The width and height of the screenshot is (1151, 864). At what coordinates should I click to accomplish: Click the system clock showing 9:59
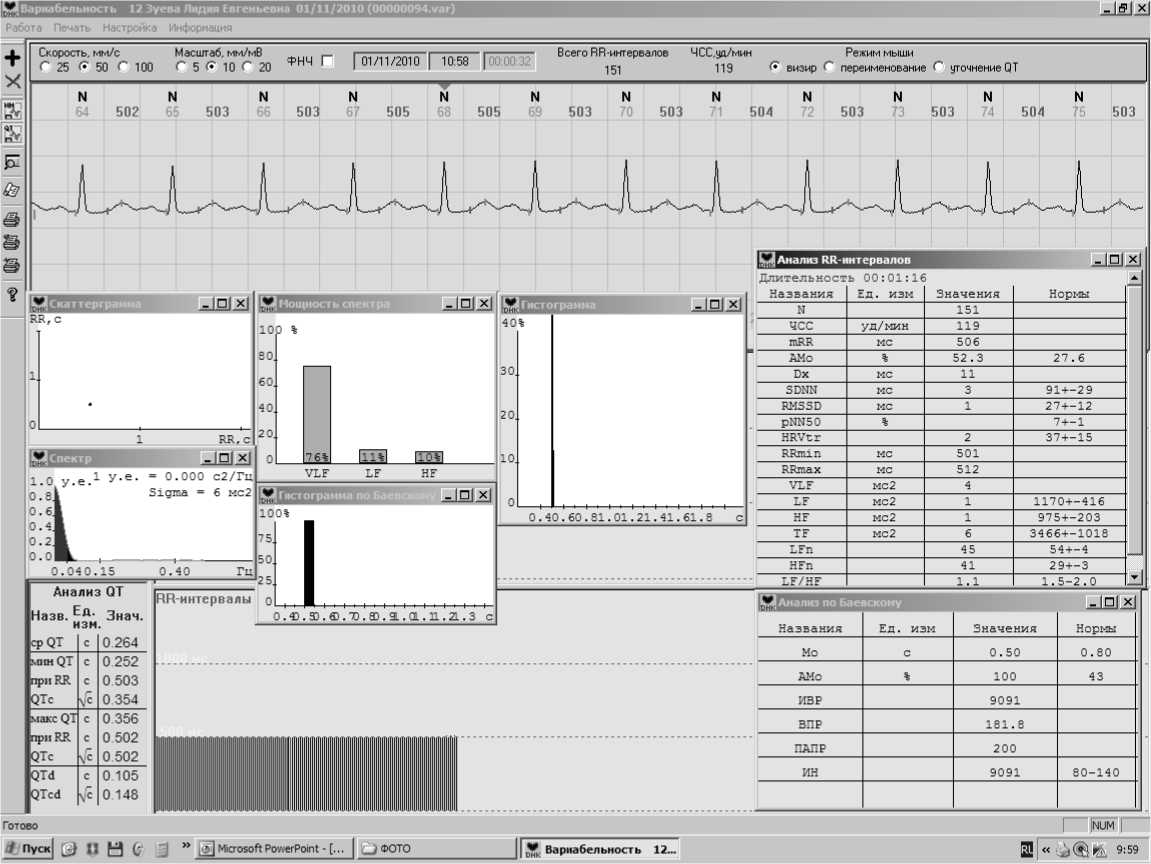click(x=1128, y=850)
